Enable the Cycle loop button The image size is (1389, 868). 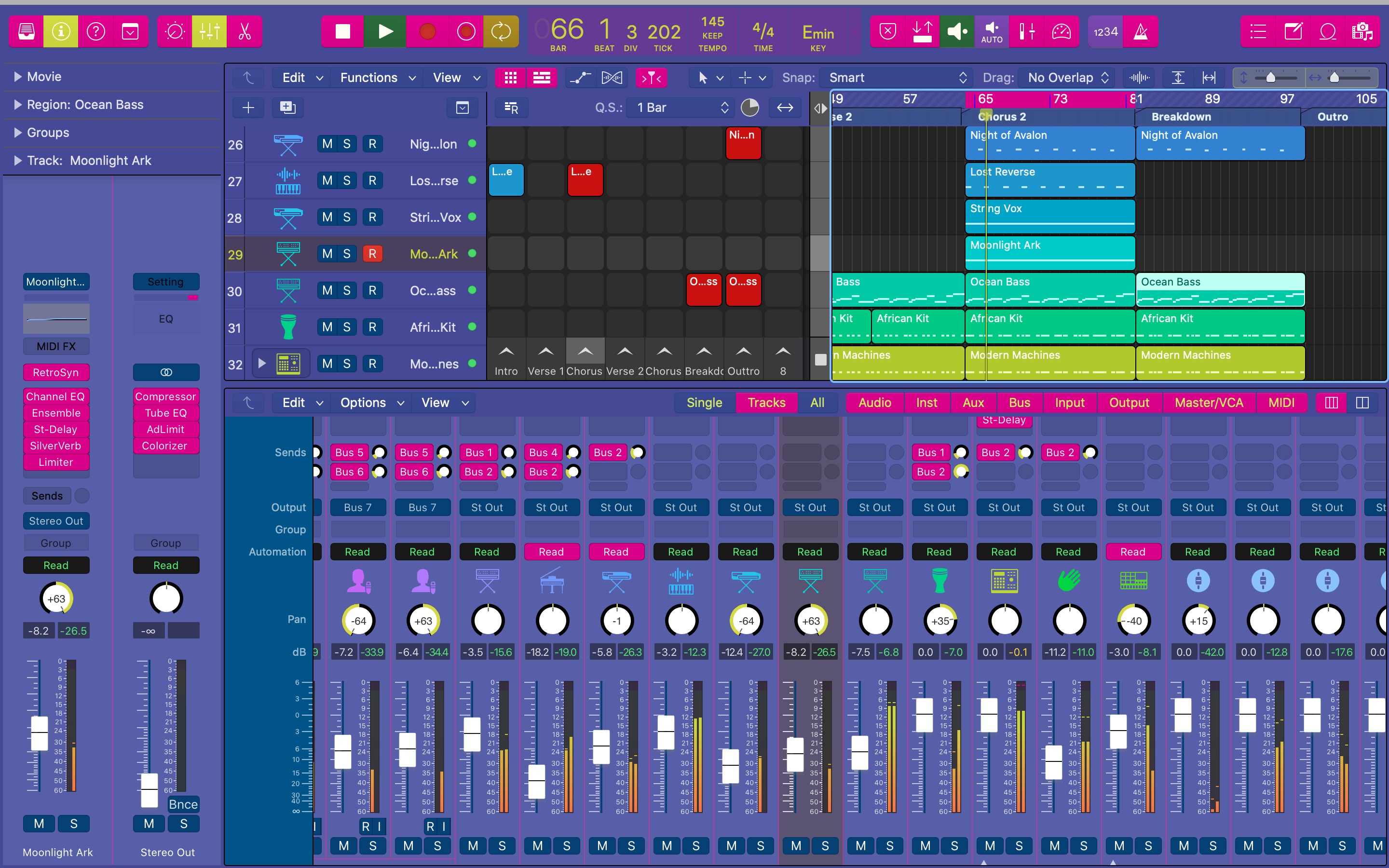pyautogui.click(x=501, y=31)
